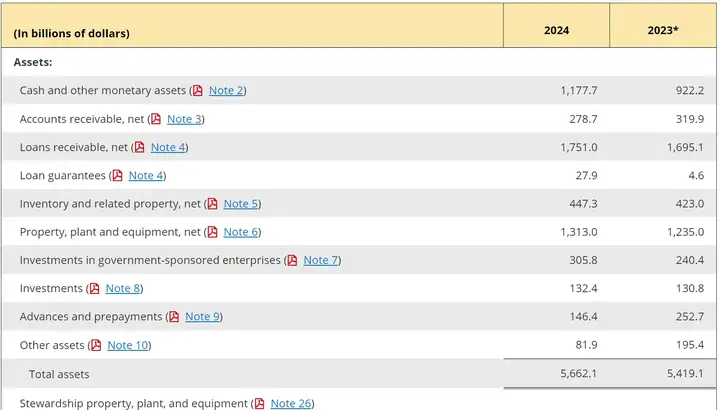The height and width of the screenshot is (410, 720).
Task: Select the 1,177.7 cash value
Action: (x=579, y=90)
